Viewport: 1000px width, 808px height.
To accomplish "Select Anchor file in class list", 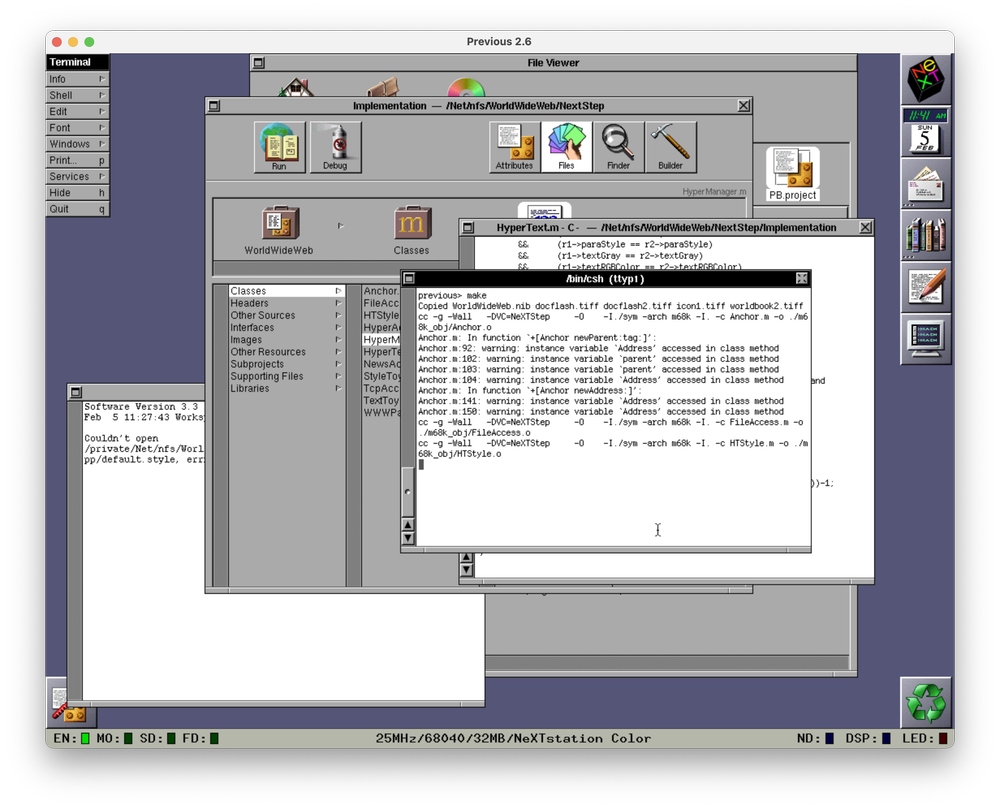I will pos(381,291).
